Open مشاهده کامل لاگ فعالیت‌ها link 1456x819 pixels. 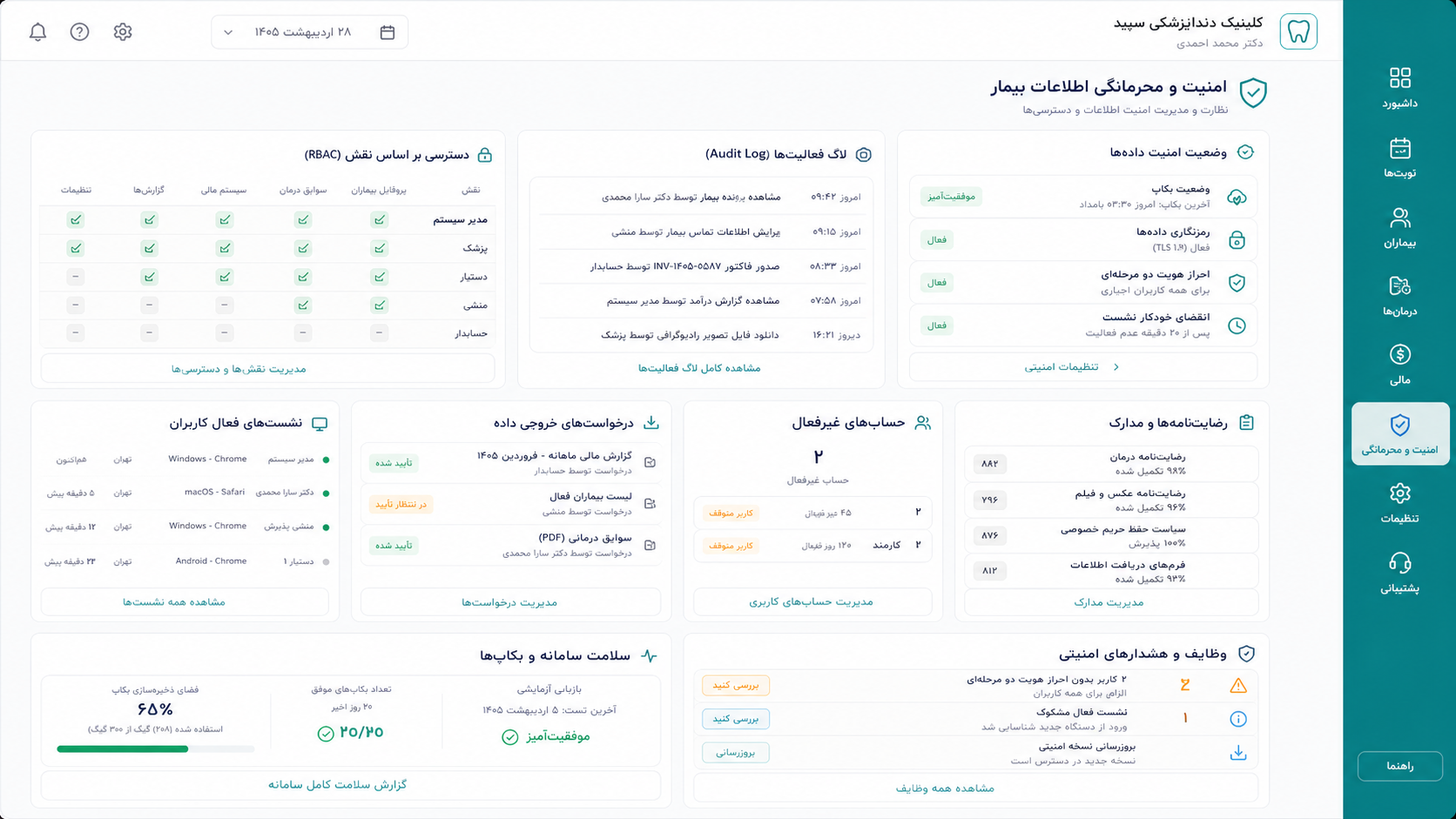click(699, 368)
